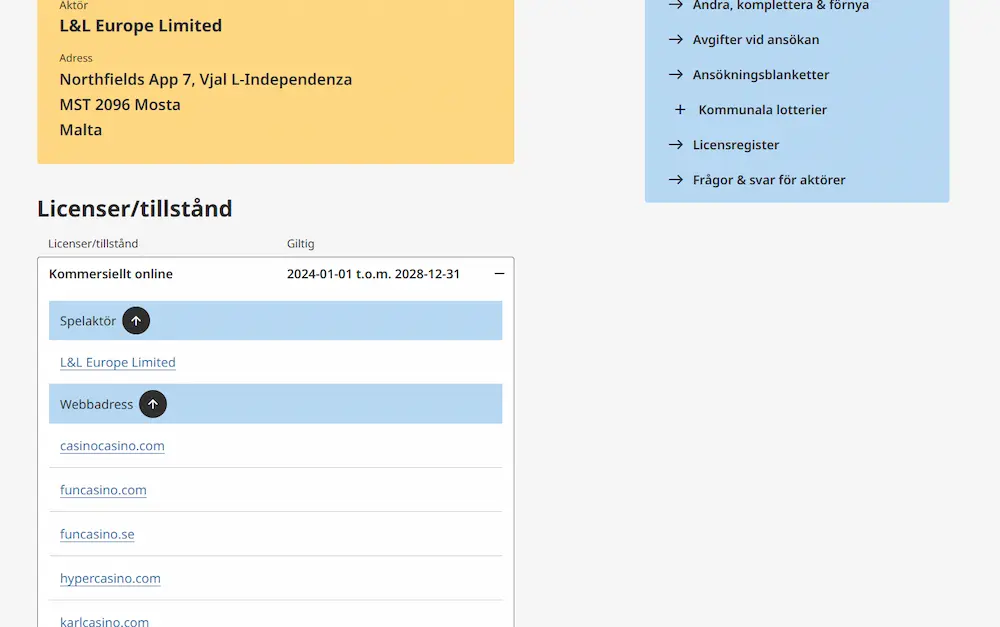Select the validity dates 2024-01-01 t.o.m. 2028-12-31
The height and width of the screenshot is (627, 1000).
pyautogui.click(x=373, y=274)
